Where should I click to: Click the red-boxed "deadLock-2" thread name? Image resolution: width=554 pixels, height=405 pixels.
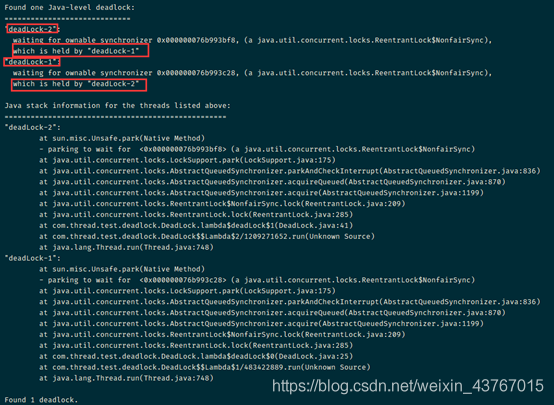pos(32,29)
